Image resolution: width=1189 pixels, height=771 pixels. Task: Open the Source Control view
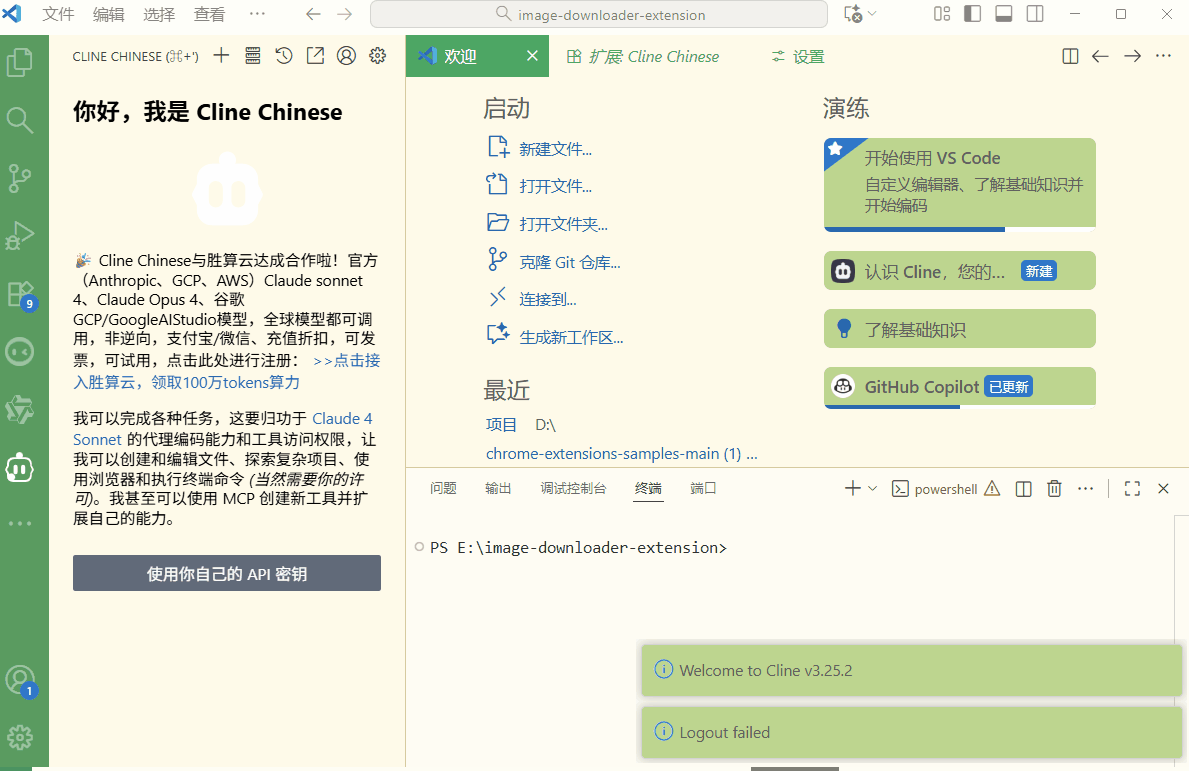tap(20, 178)
